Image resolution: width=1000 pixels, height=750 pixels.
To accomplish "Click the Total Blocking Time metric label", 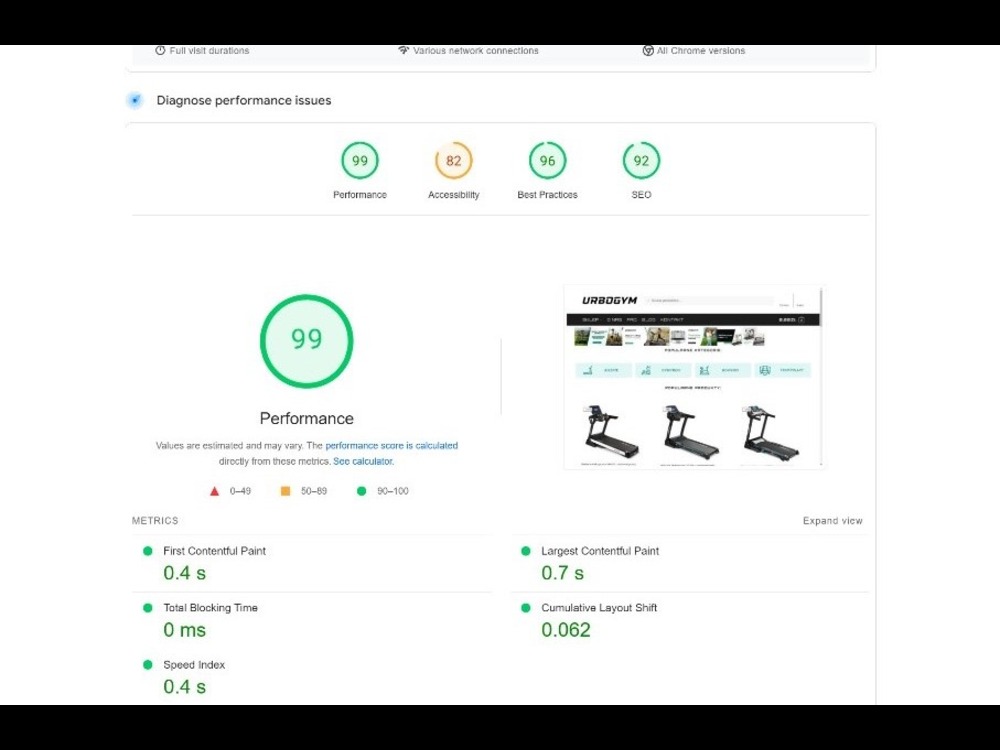I will coord(210,608).
